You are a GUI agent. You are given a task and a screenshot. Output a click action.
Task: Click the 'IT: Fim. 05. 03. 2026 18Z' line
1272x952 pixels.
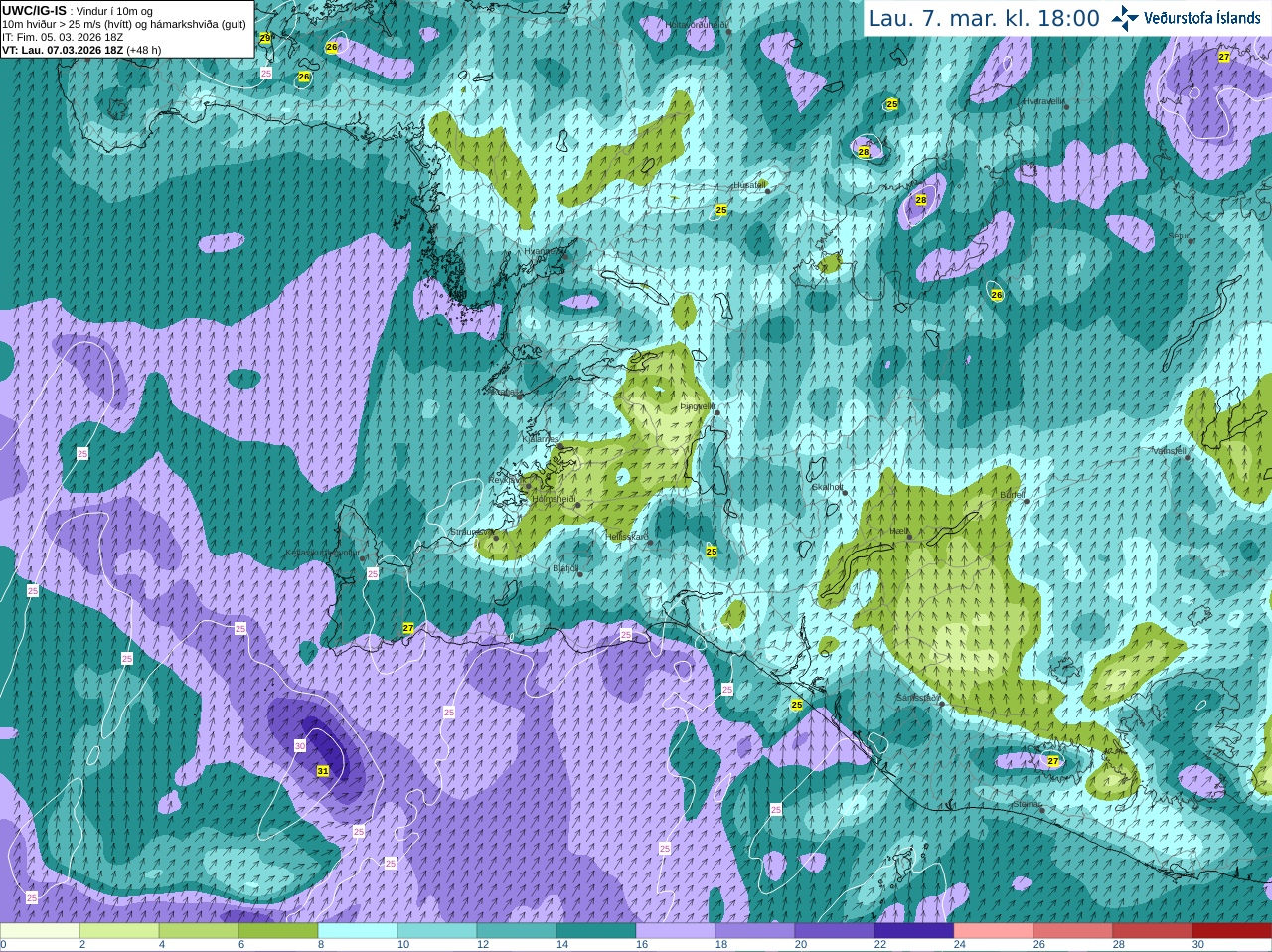(x=63, y=37)
